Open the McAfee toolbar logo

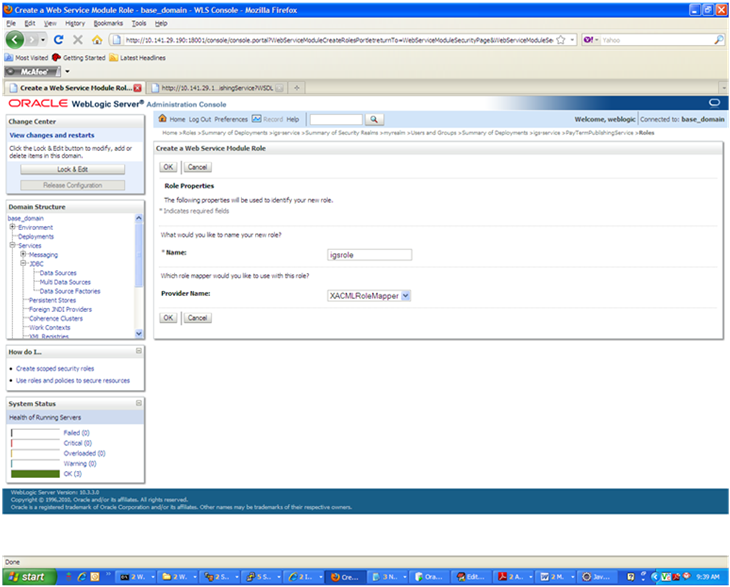tap(33, 72)
